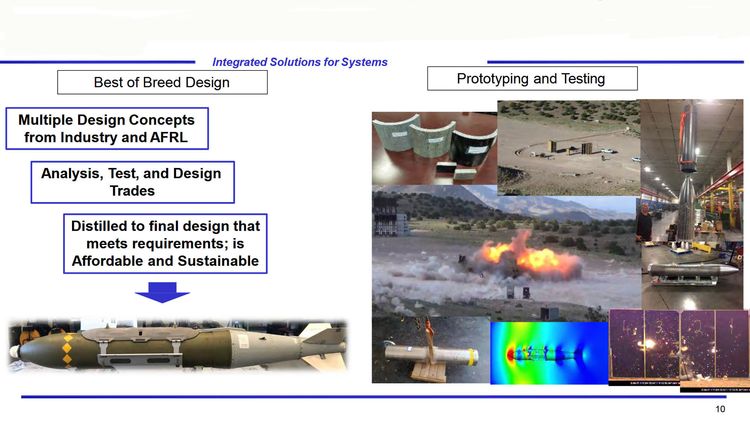Select the aerial test site photo
This screenshot has height=422, width=750.
coord(567,147)
